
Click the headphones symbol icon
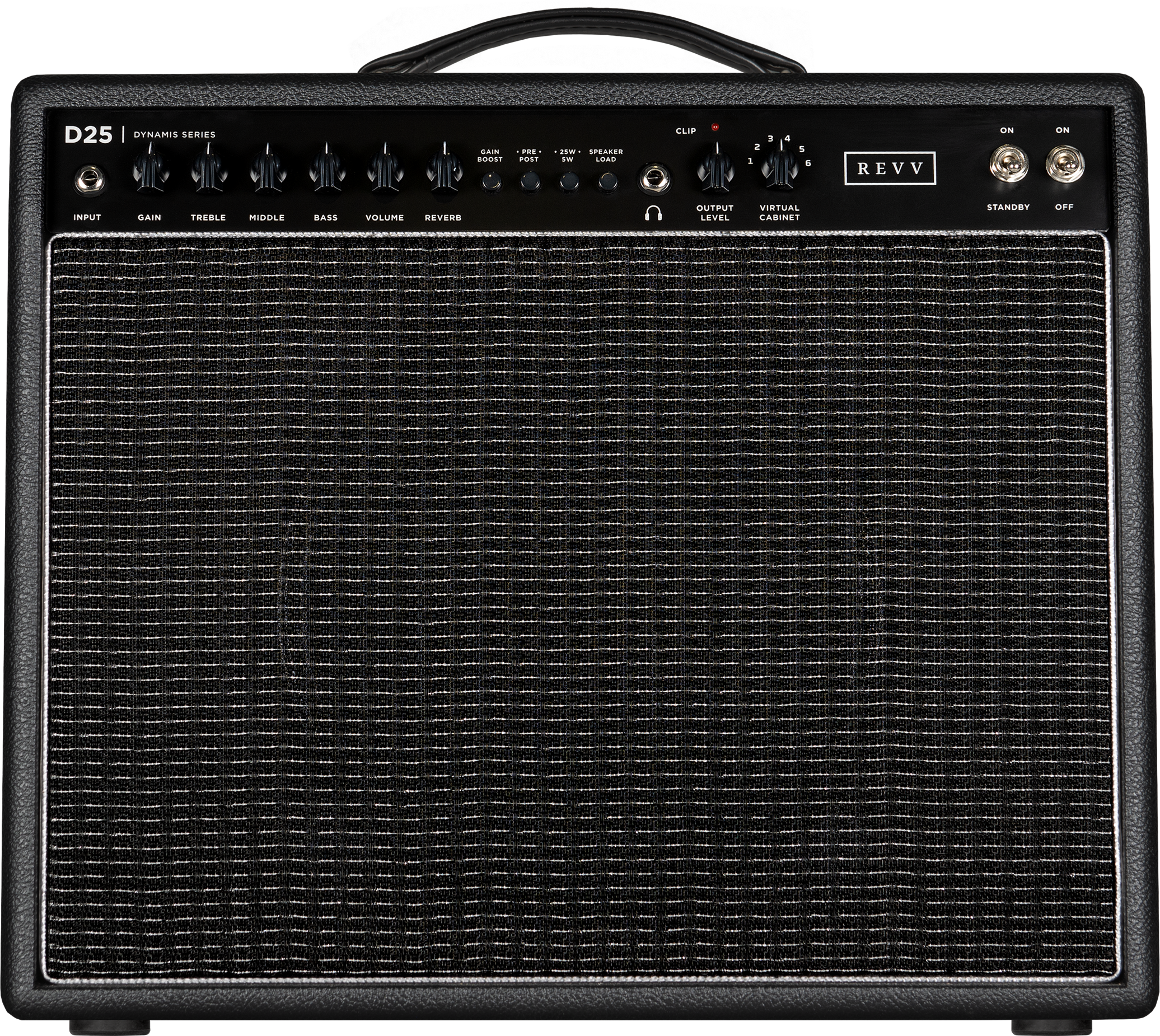pos(653,213)
